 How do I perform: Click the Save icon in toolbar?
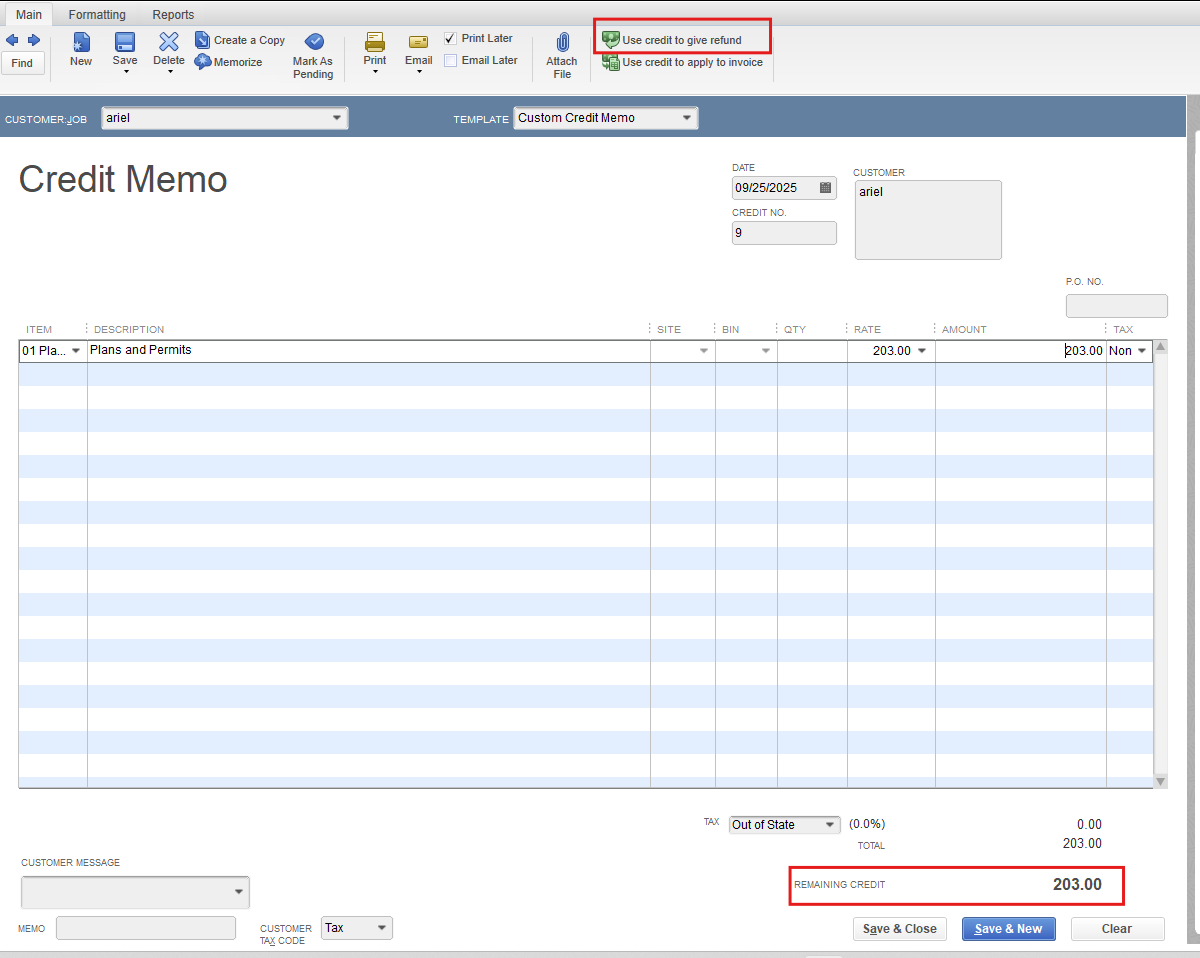[125, 42]
